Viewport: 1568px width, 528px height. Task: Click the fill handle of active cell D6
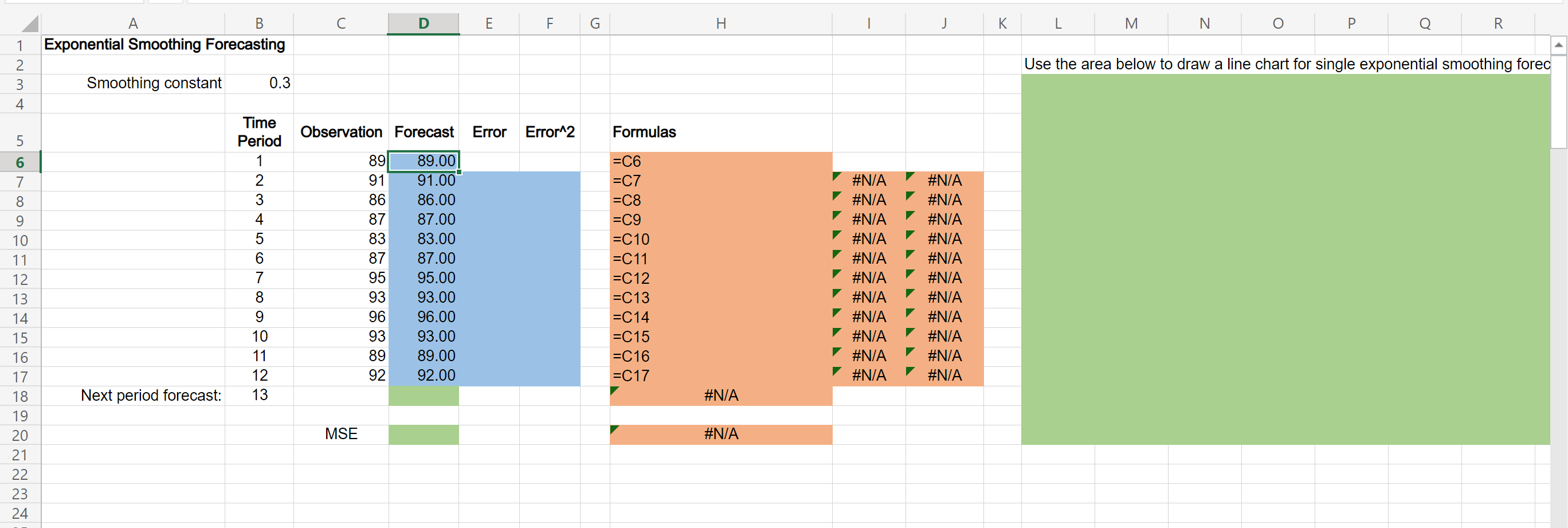(x=458, y=172)
